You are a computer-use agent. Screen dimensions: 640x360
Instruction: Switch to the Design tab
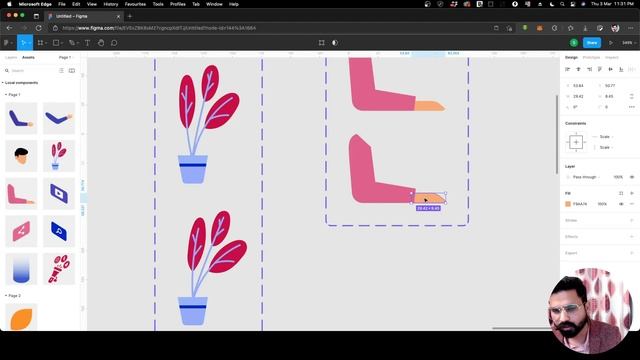[x=571, y=58]
